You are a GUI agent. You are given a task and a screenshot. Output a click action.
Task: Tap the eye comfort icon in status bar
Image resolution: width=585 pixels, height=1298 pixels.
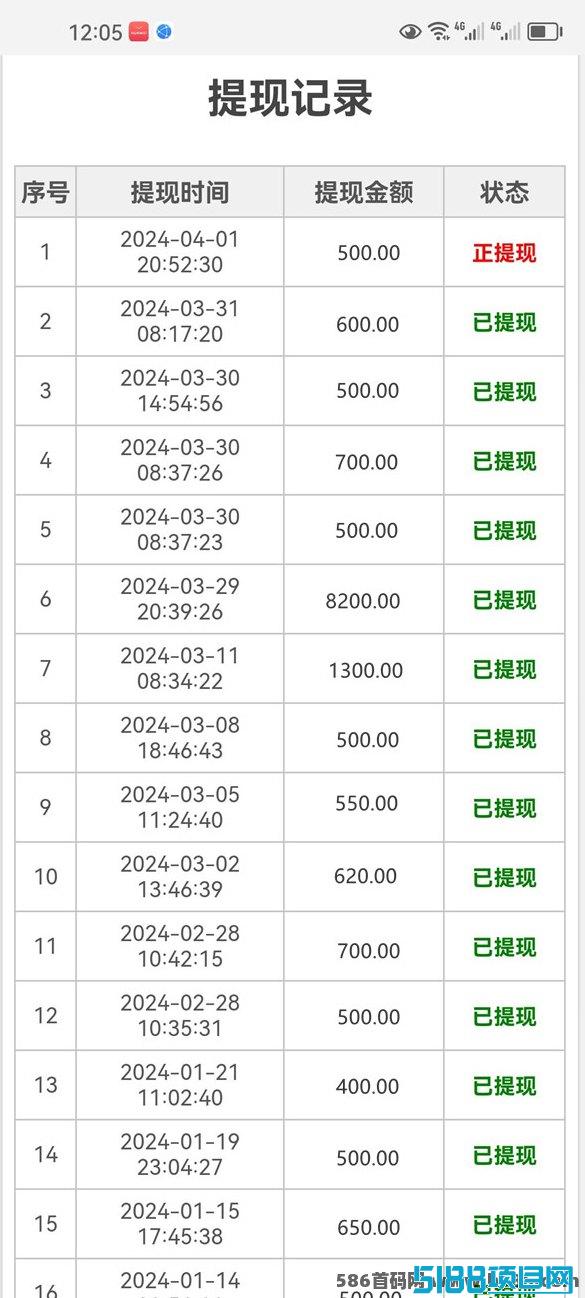coord(410,32)
